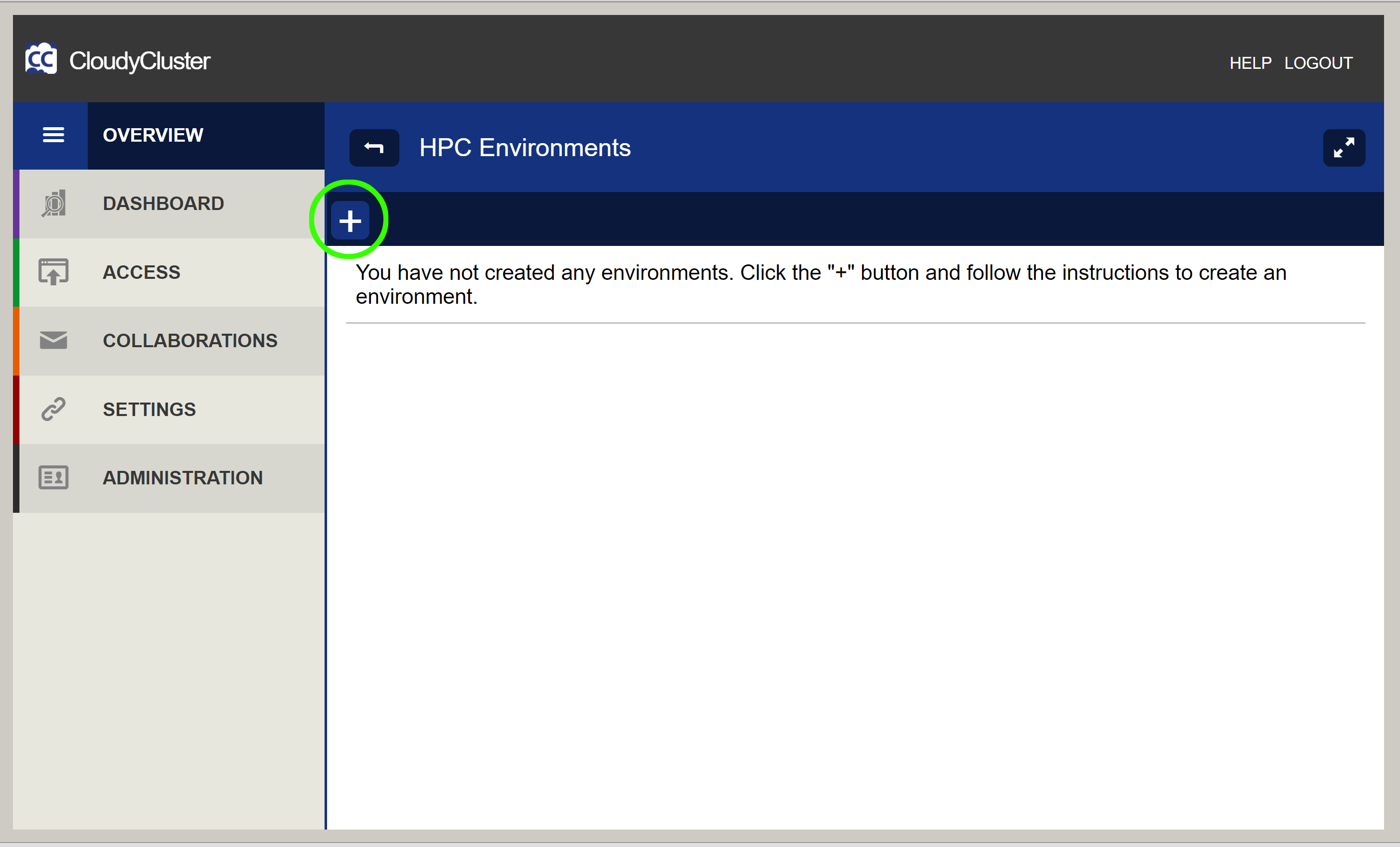The height and width of the screenshot is (847, 1400).
Task: Click the CloudyCluster title text
Action: click(x=140, y=61)
